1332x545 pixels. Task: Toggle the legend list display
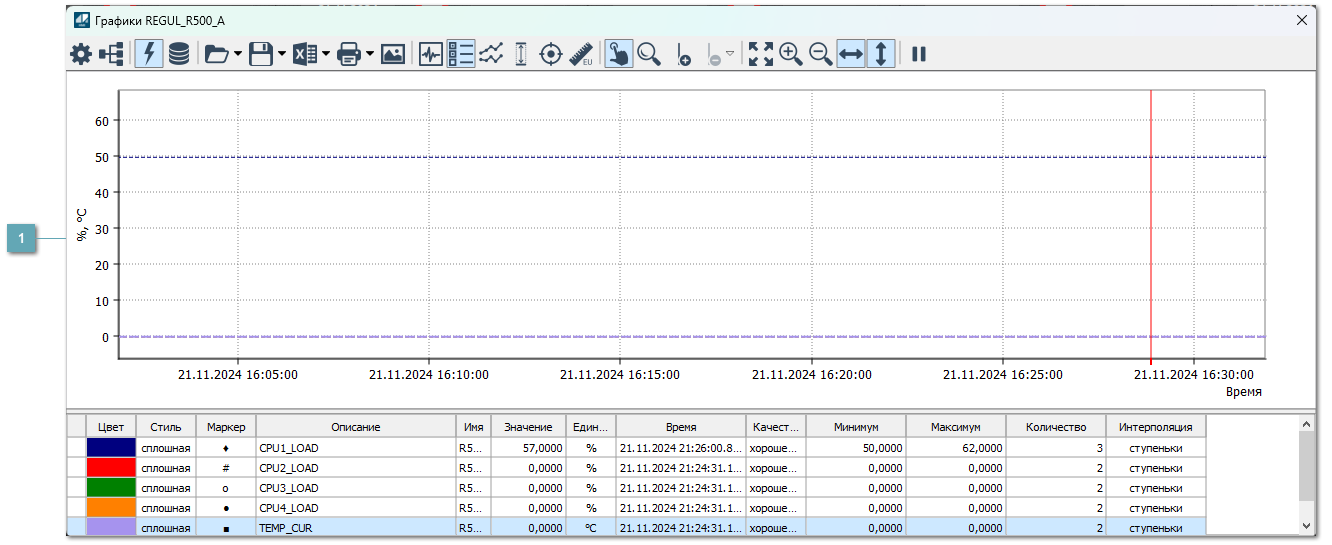coord(461,54)
